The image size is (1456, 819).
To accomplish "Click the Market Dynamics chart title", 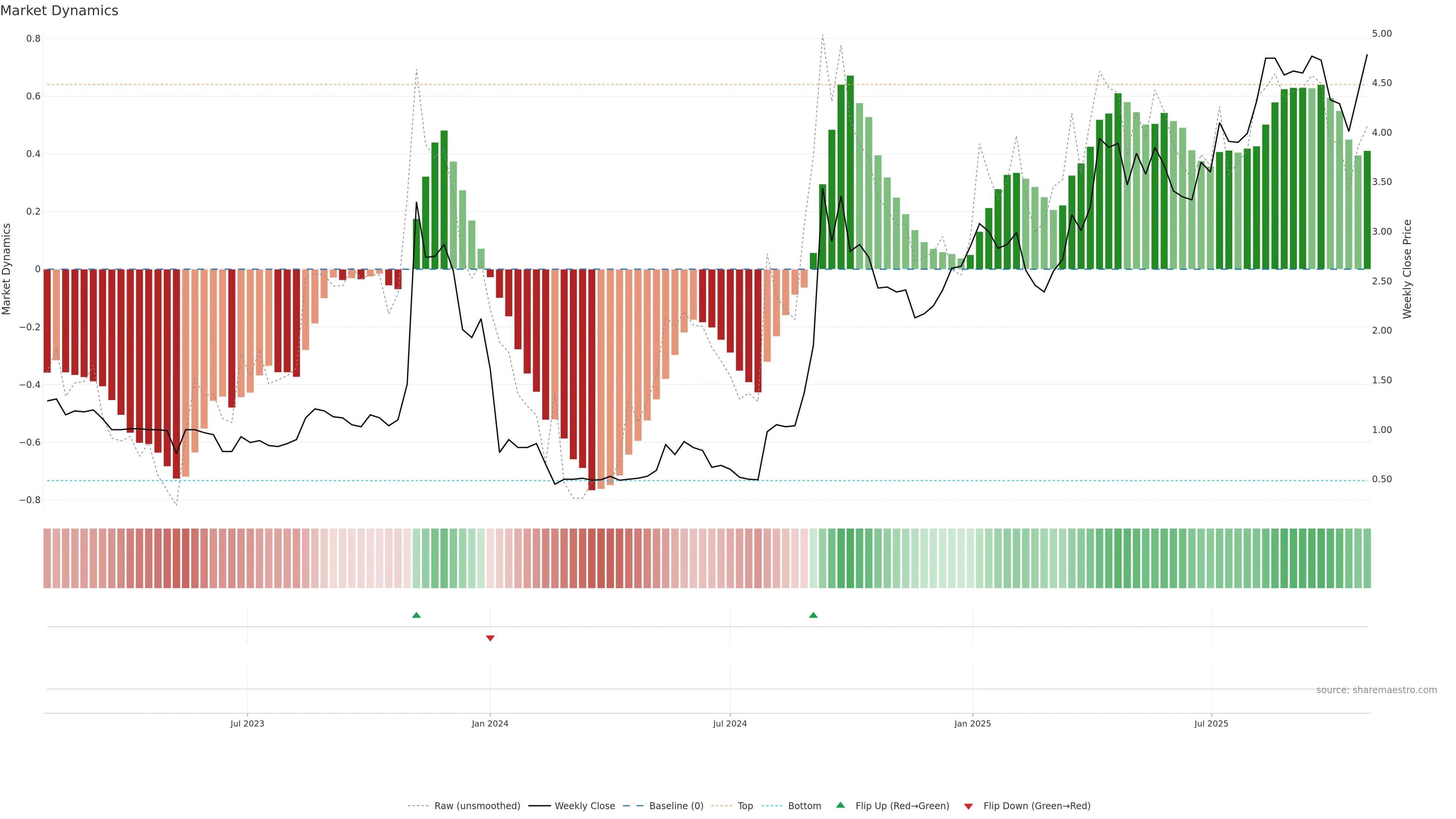I will [60, 11].
